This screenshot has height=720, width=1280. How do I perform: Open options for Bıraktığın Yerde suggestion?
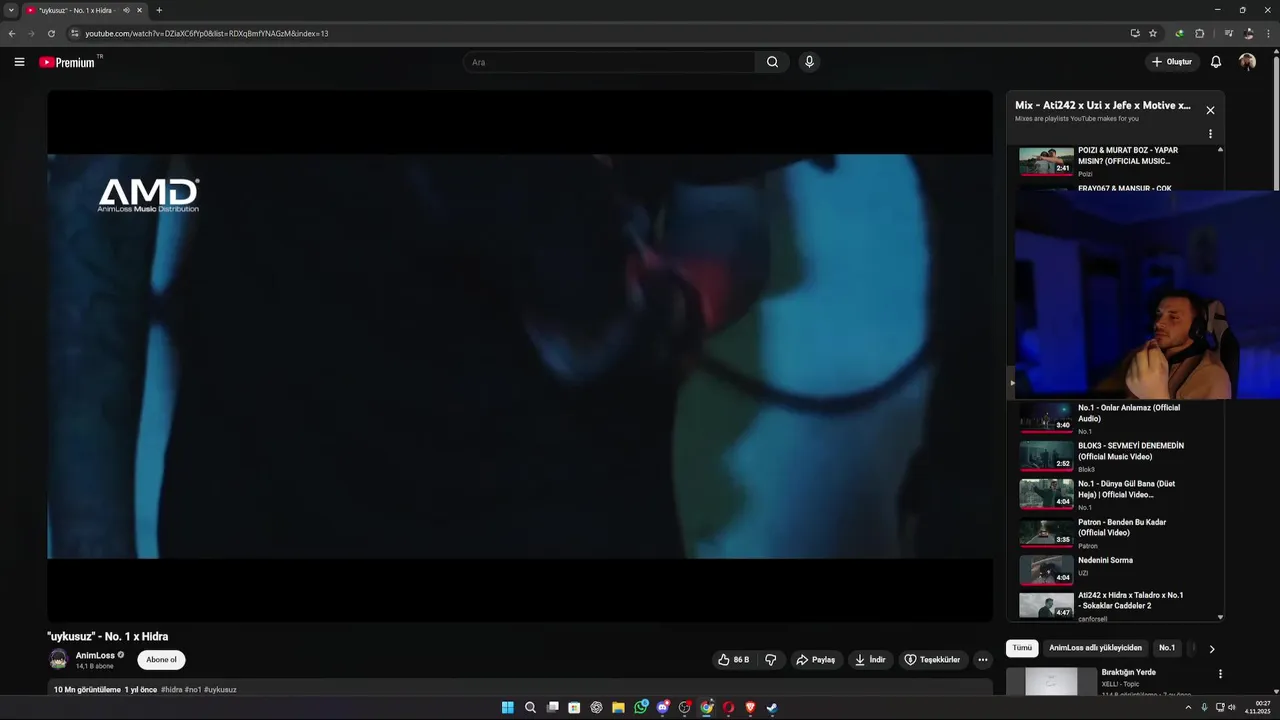coord(1220,674)
